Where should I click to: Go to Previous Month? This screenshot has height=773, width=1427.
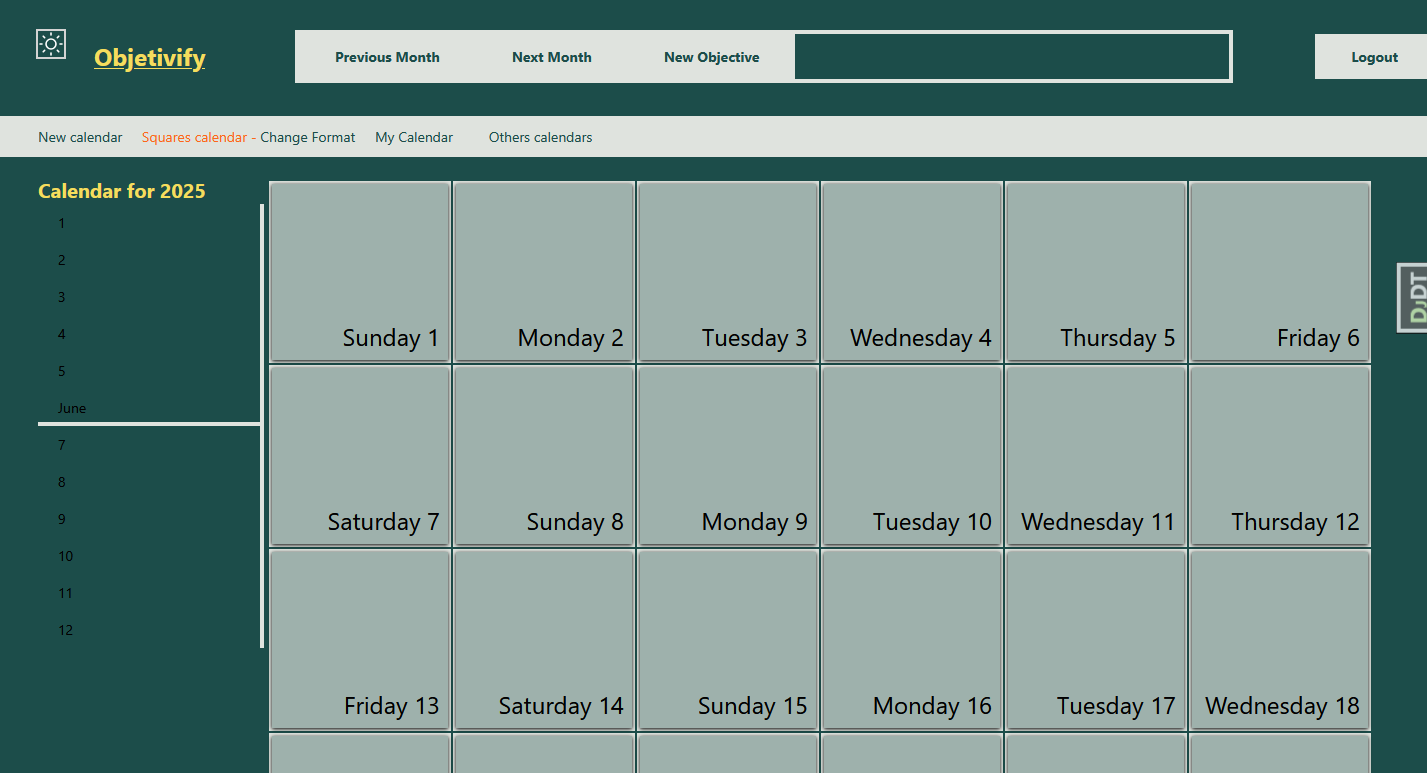[387, 57]
